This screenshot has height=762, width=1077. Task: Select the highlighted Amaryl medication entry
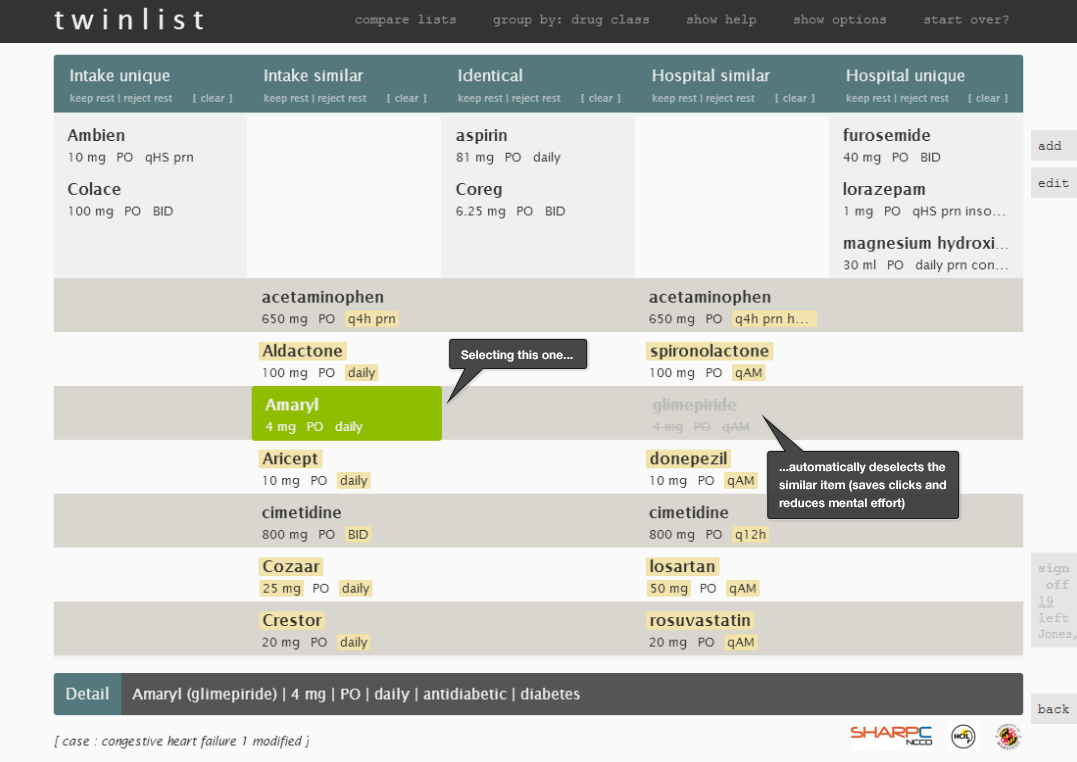point(346,413)
